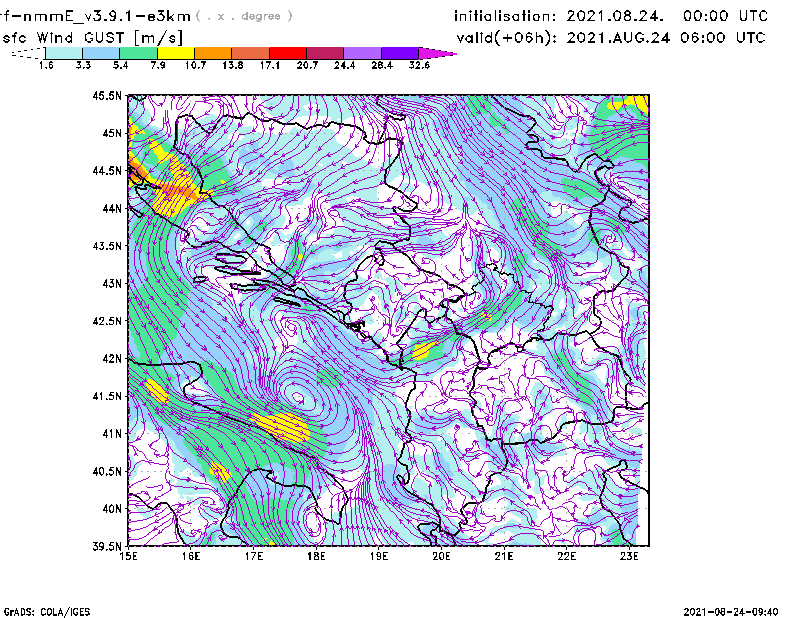Click the 43.5N latitude axis label
The height and width of the screenshot is (618, 800).
pyautogui.click(x=107, y=245)
